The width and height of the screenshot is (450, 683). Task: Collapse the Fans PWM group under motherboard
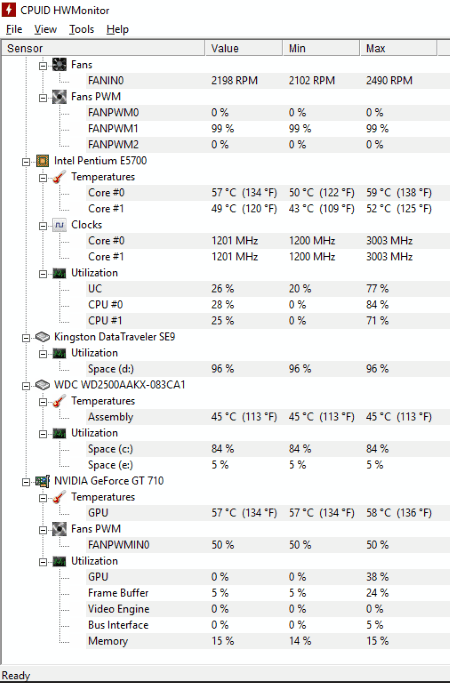pos(43,98)
